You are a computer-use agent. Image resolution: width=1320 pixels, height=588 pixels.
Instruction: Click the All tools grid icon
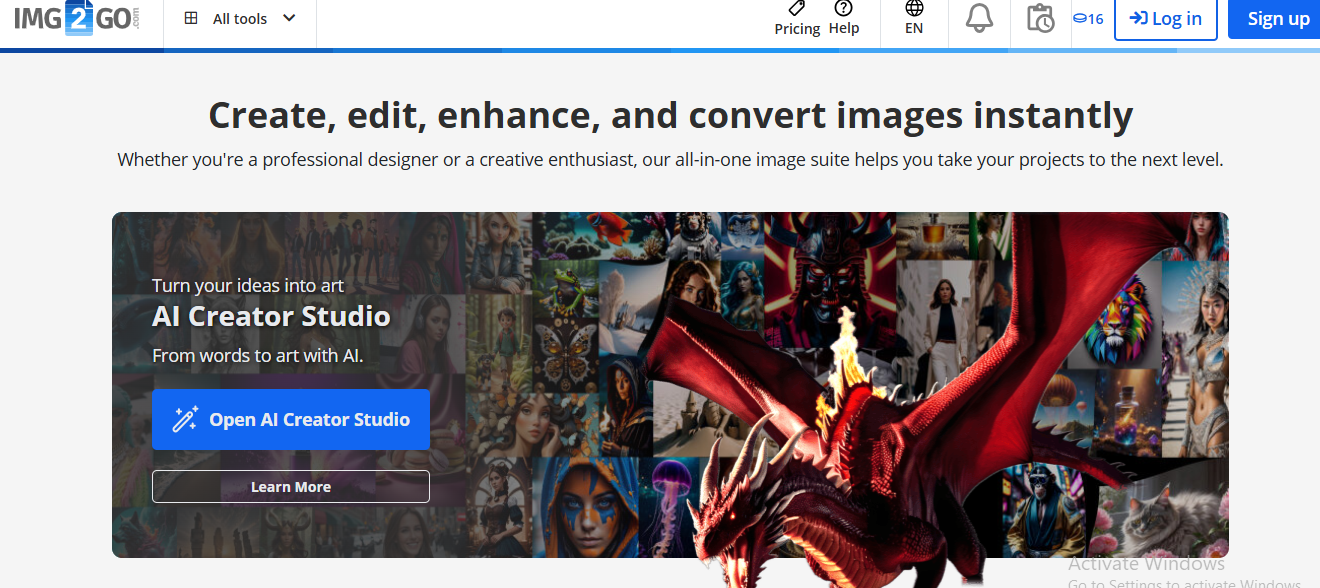(191, 18)
